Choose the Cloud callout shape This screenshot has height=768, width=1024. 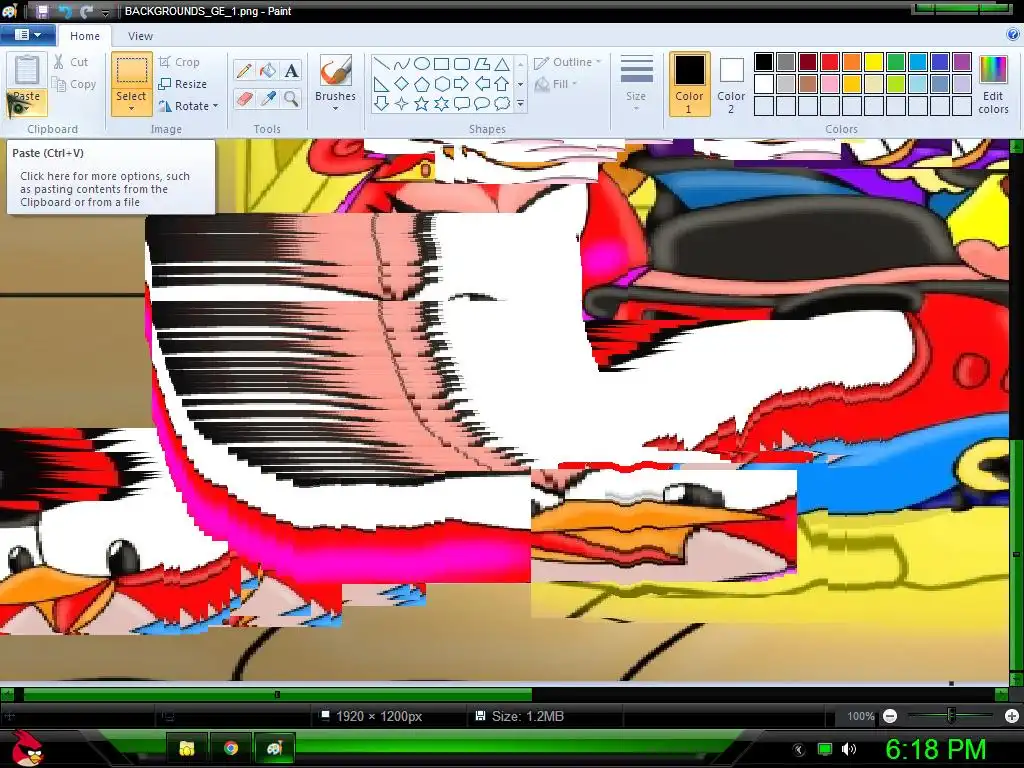502,103
